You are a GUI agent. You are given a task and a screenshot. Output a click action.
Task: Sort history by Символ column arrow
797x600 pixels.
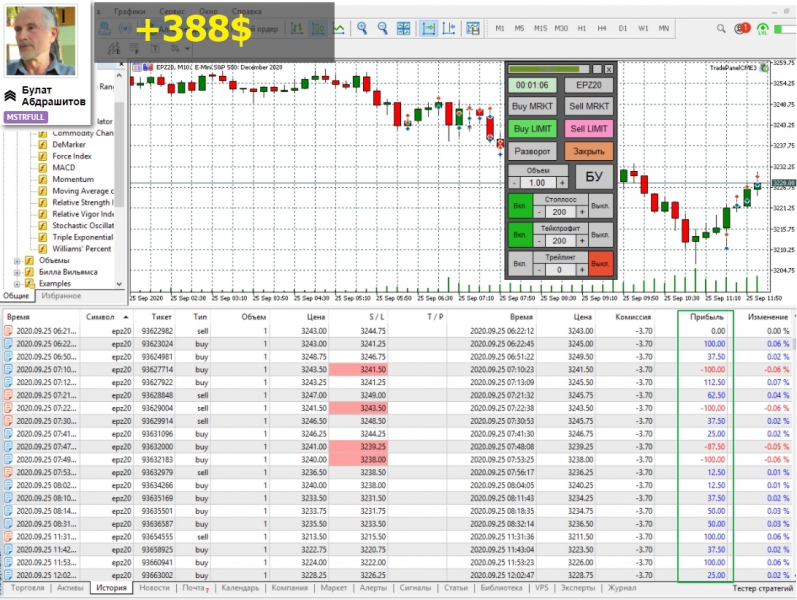[x=126, y=317]
